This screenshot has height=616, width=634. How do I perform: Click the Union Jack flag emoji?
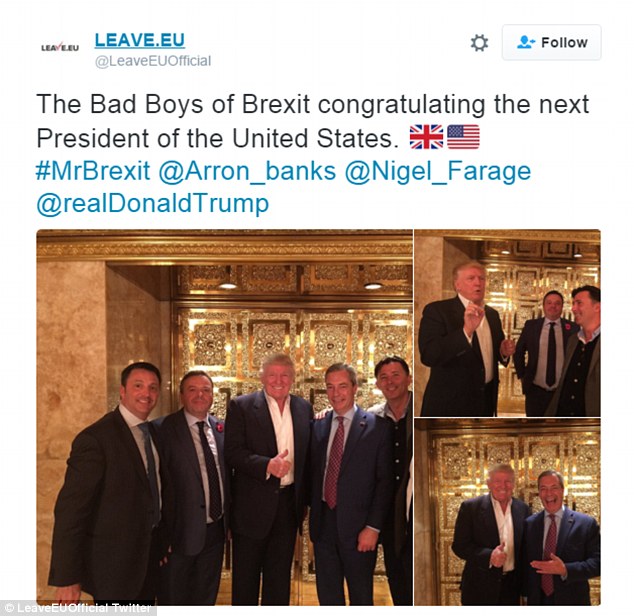click(x=426, y=137)
